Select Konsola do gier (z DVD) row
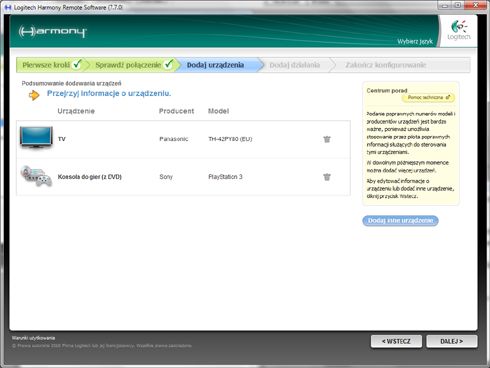 (183, 177)
